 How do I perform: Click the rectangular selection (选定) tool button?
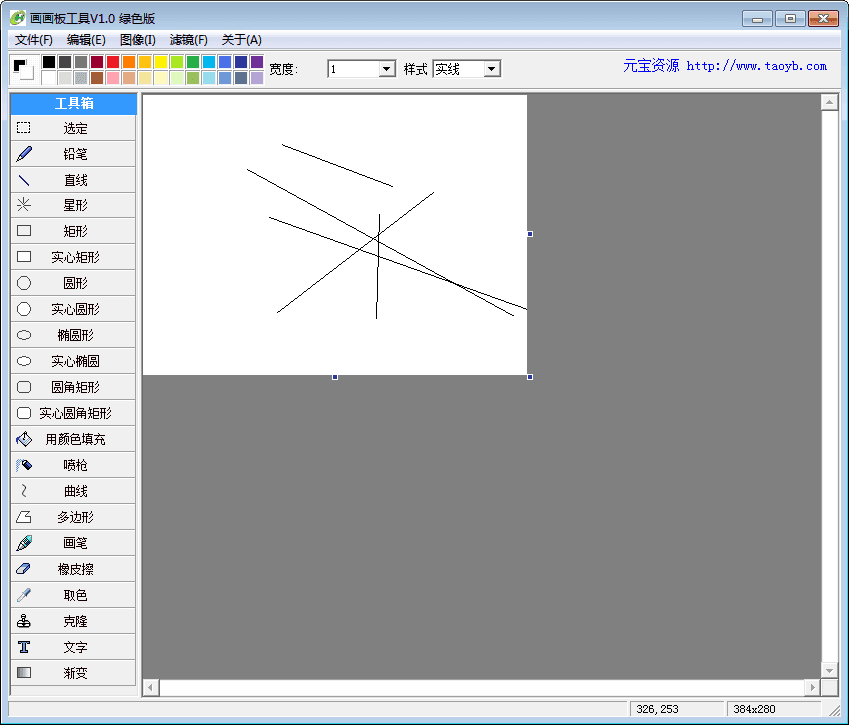[x=73, y=128]
